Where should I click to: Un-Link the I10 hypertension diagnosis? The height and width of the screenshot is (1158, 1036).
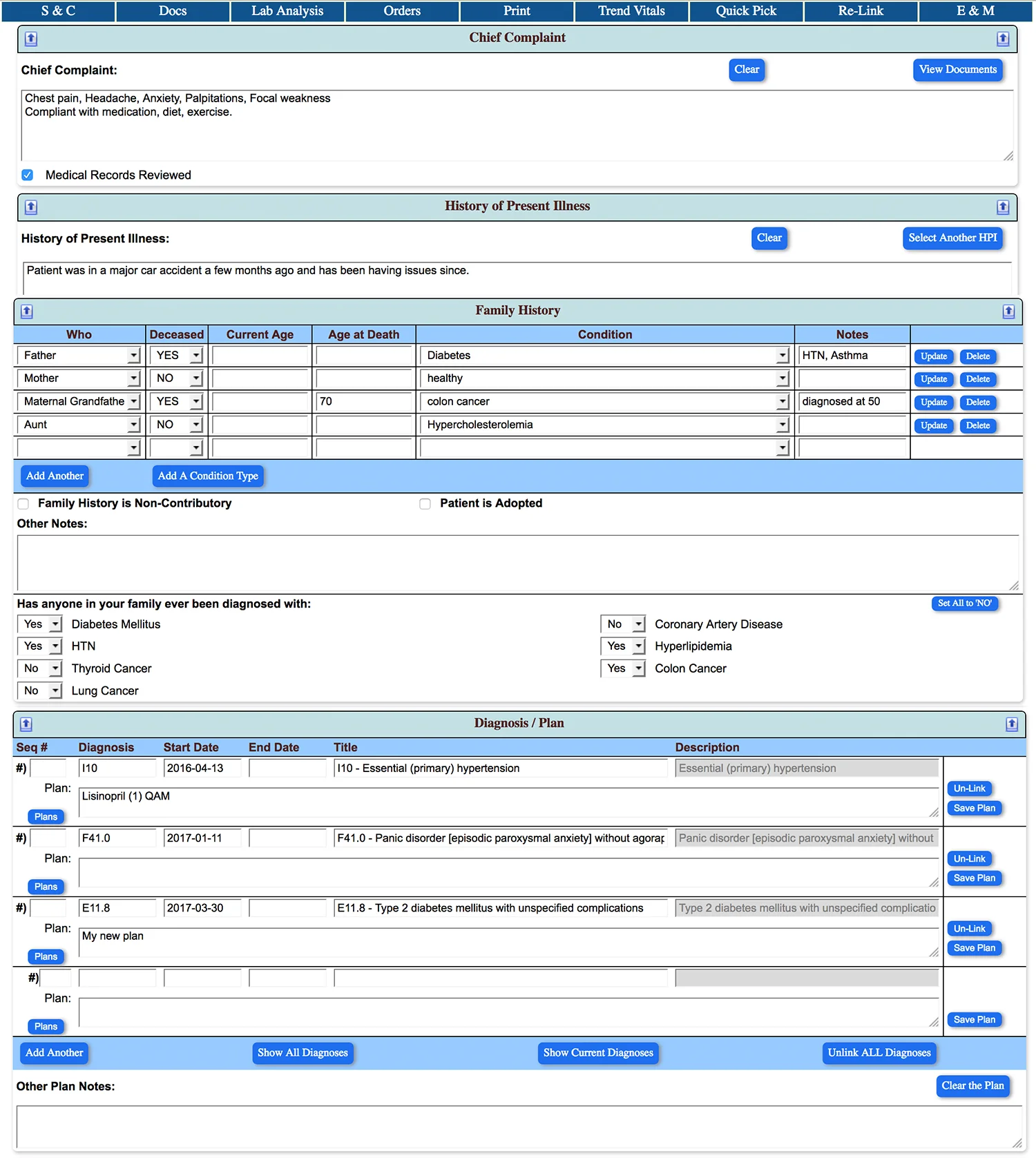coord(970,789)
